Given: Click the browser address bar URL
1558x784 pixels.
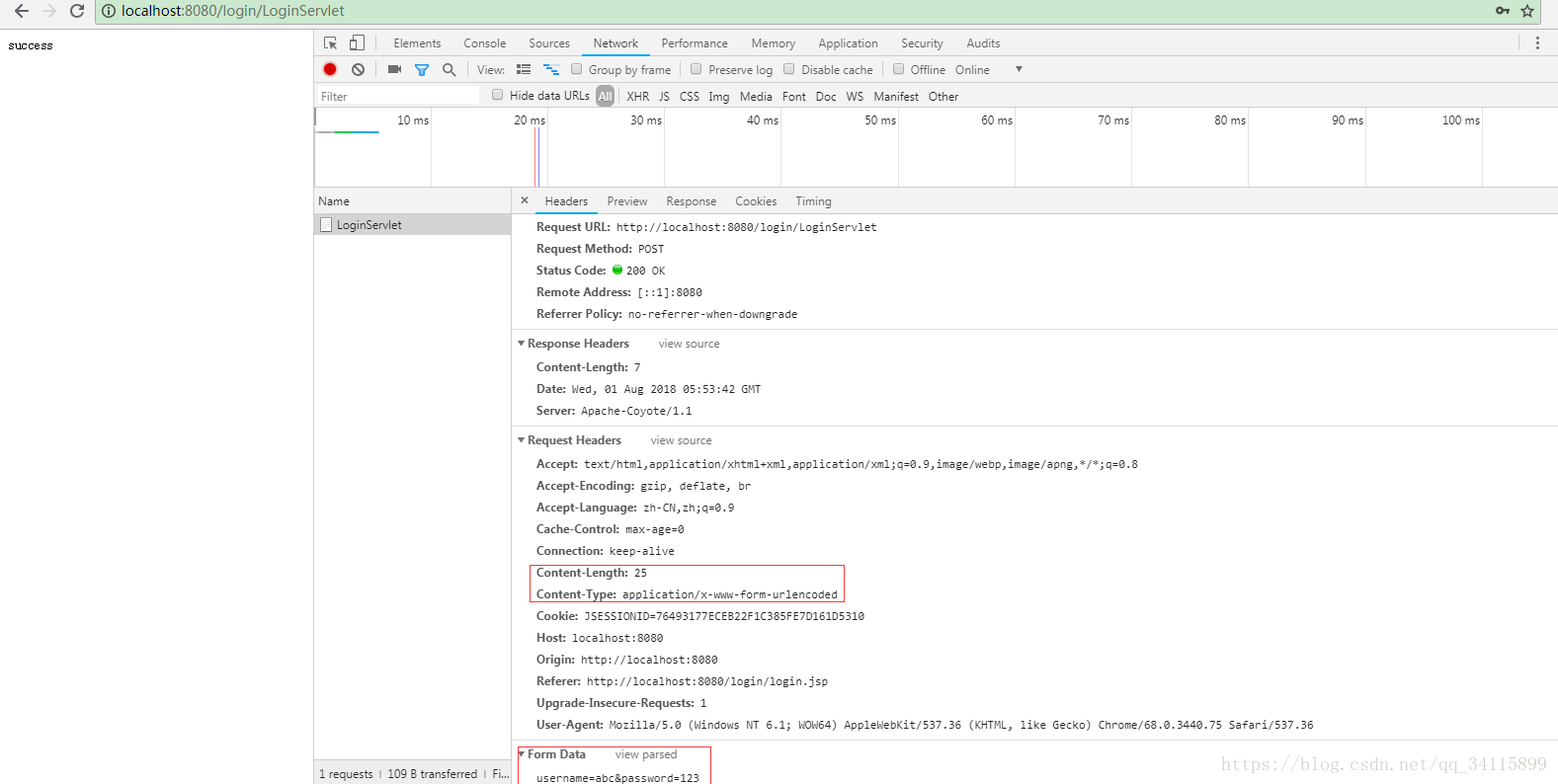Looking at the screenshot, I should pyautogui.click(x=233, y=11).
